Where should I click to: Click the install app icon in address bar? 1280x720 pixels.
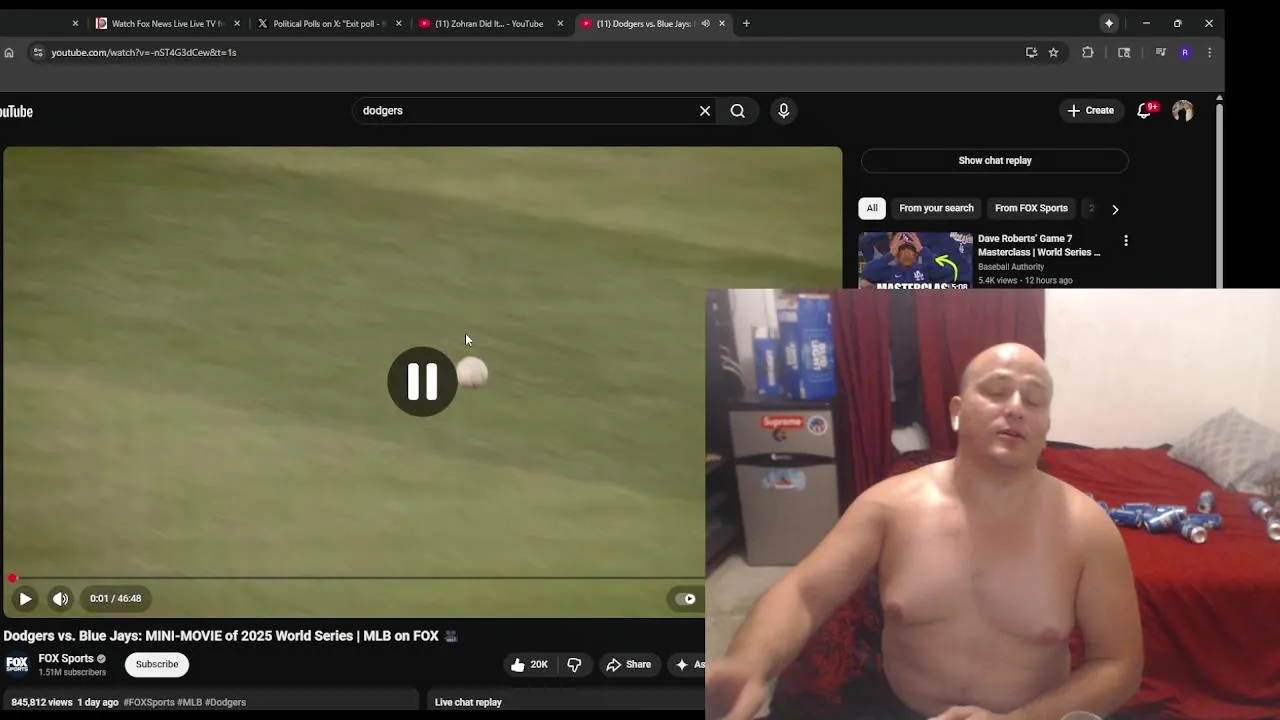(1031, 53)
